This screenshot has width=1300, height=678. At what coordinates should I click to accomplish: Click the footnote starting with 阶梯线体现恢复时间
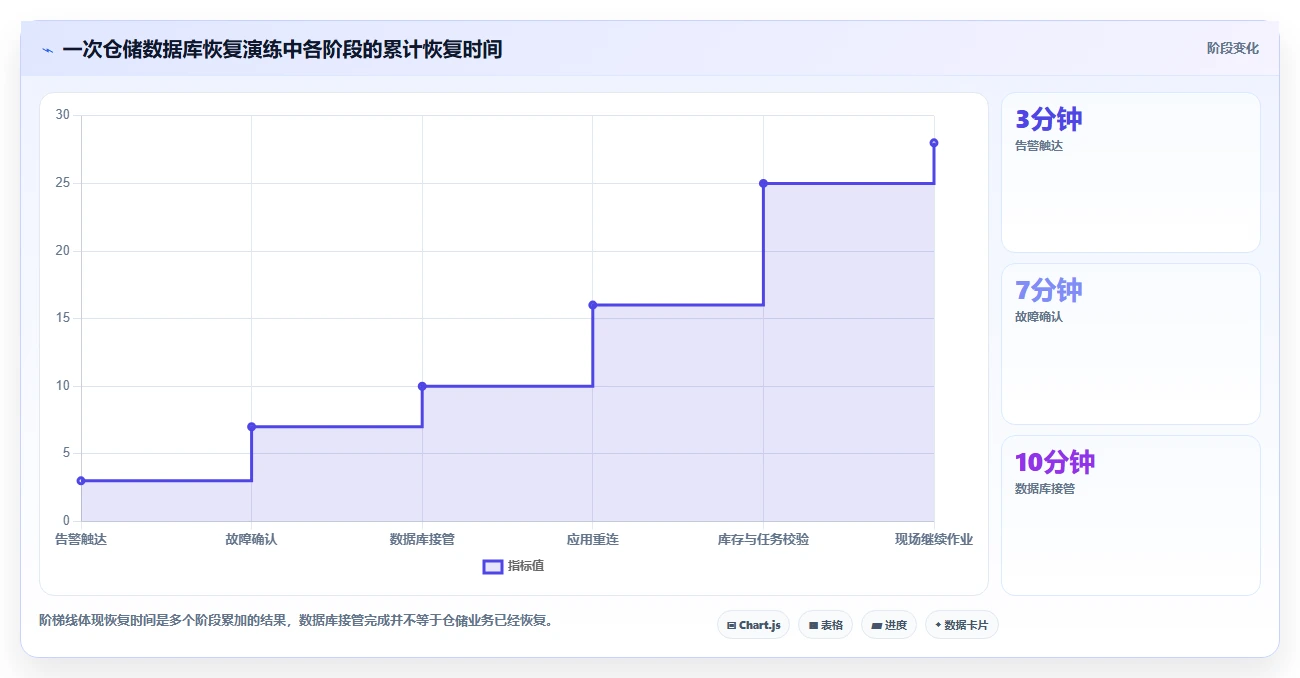(296, 620)
